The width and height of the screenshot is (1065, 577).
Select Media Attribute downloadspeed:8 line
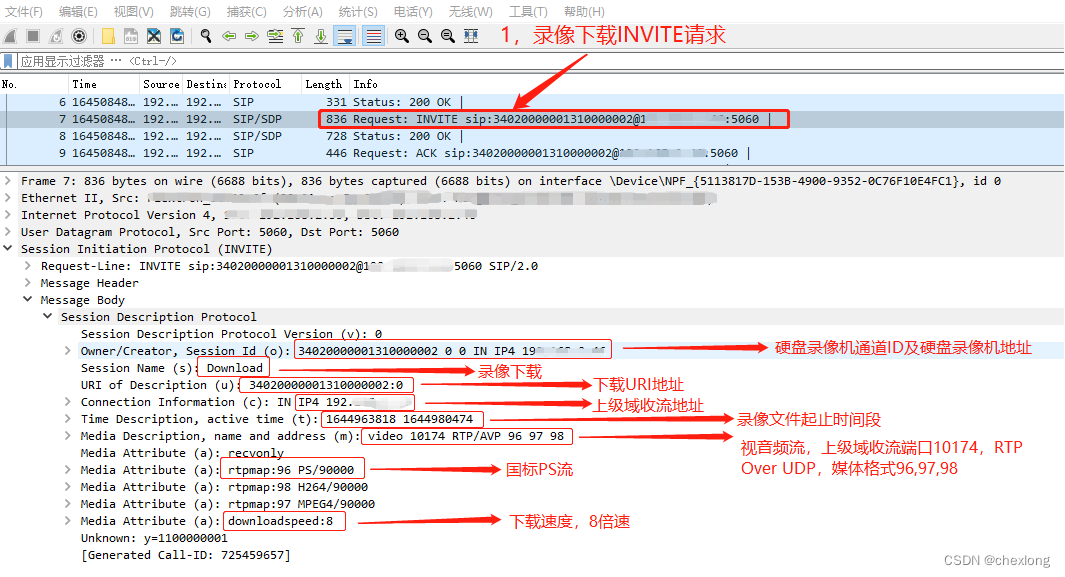[x=207, y=521]
